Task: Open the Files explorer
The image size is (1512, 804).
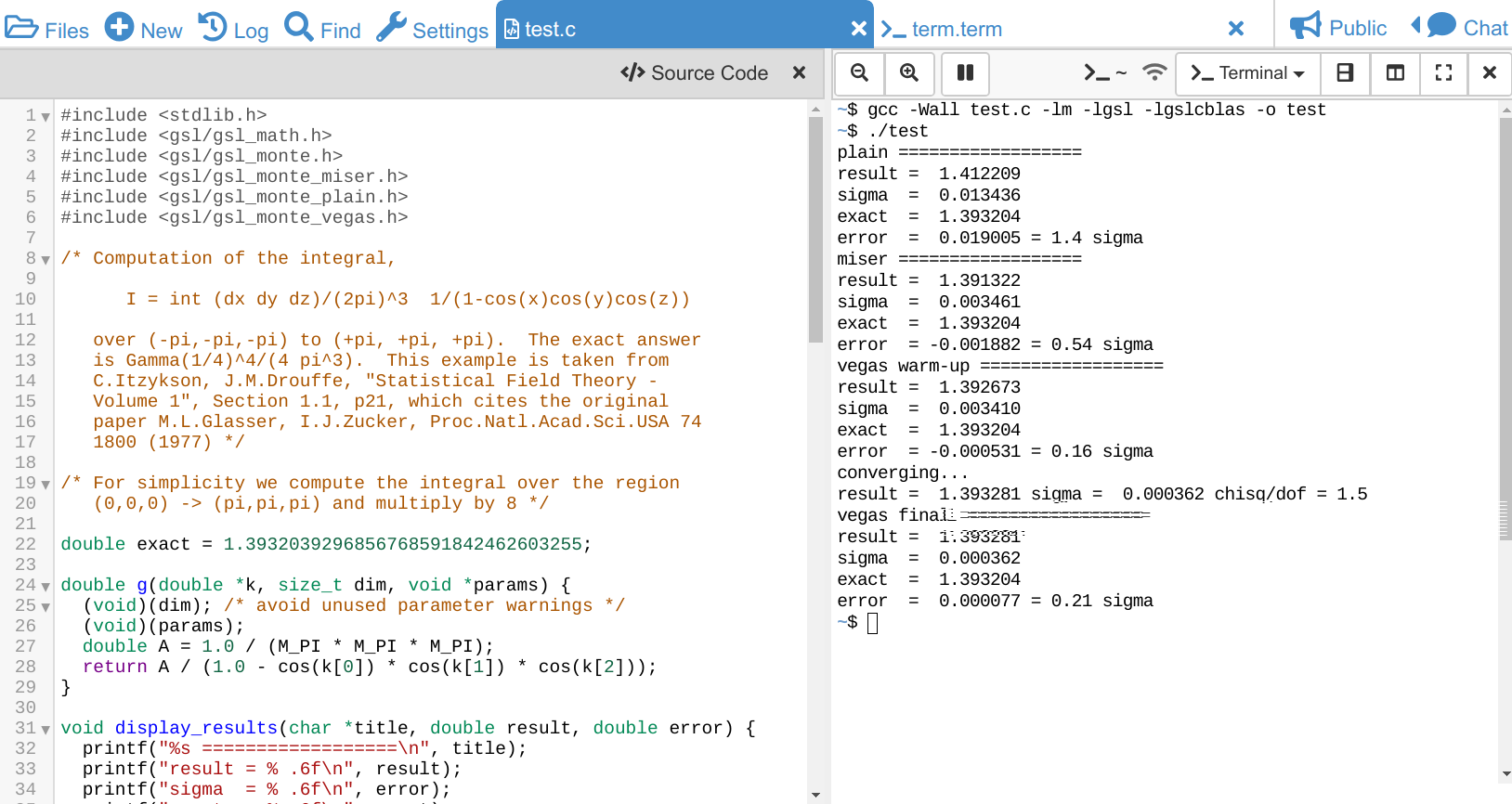Action: [x=47, y=29]
